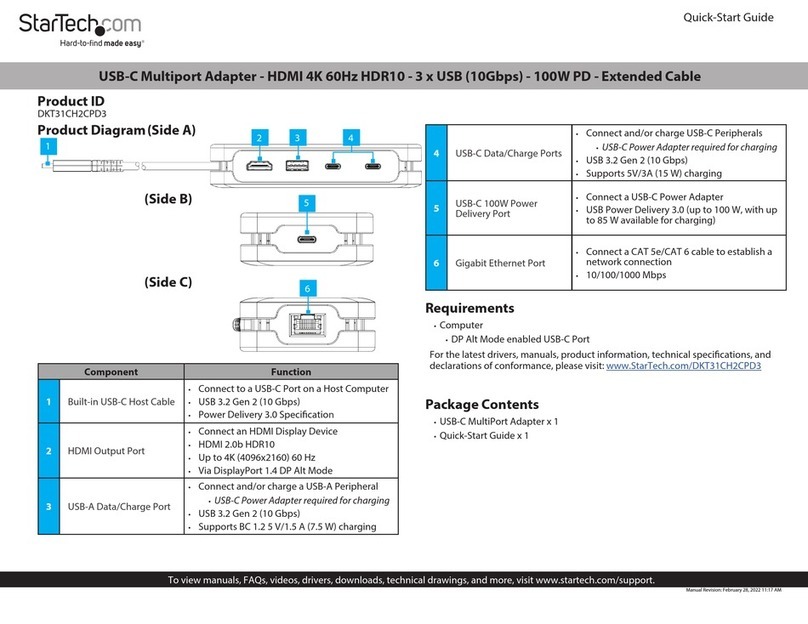Click the Requirements heading

[x=469, y=308]
